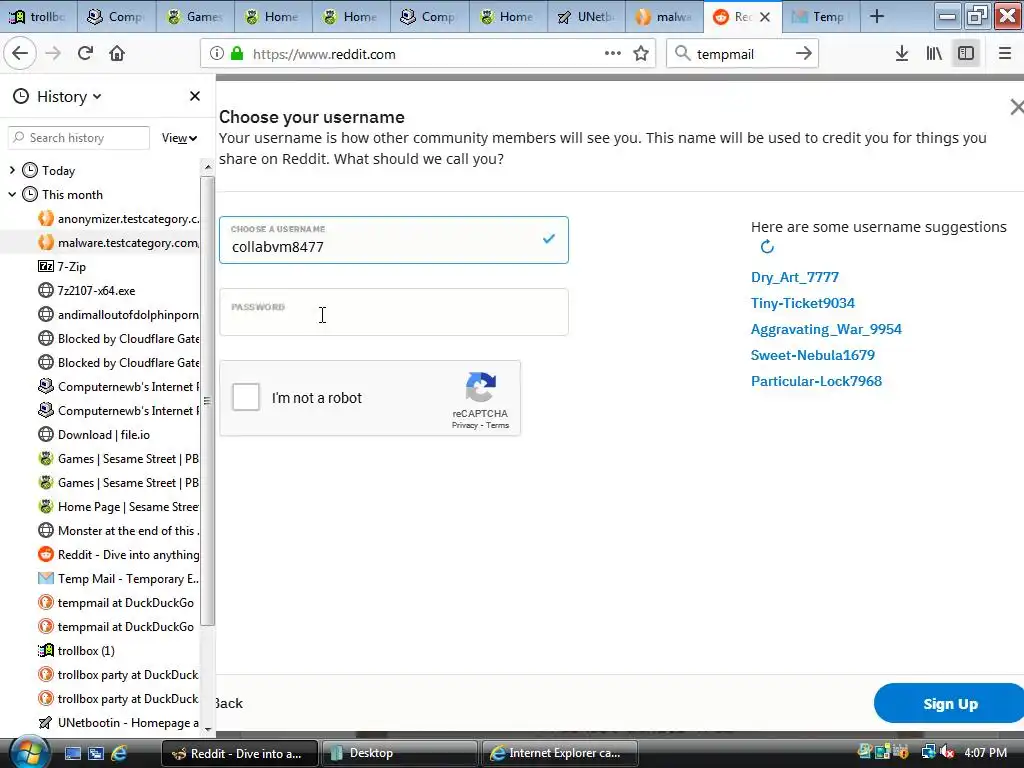Click the Search history box
The height and width of the screenshot is (768, 1024).
click(79, 138)
